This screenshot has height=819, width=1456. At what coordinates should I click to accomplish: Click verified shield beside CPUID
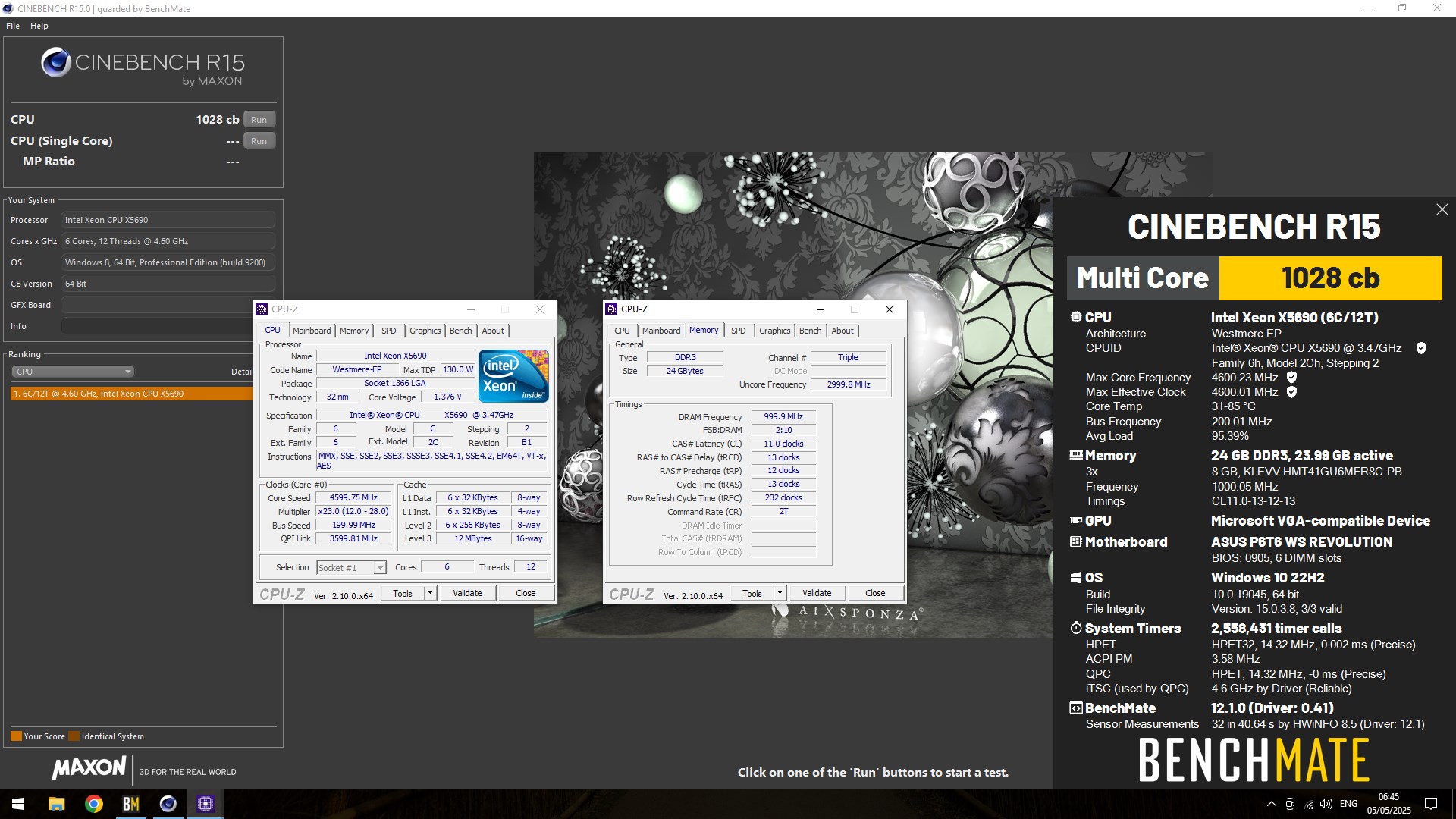(1421, 348)
